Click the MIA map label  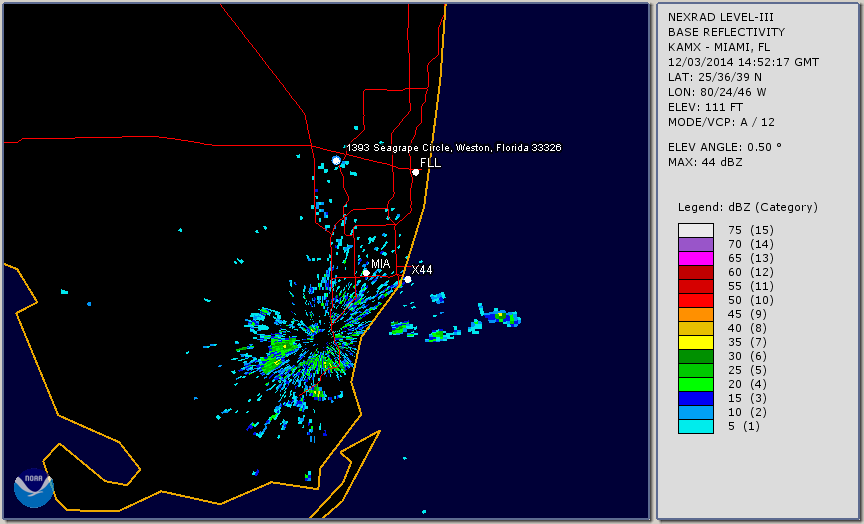point(381,264)
